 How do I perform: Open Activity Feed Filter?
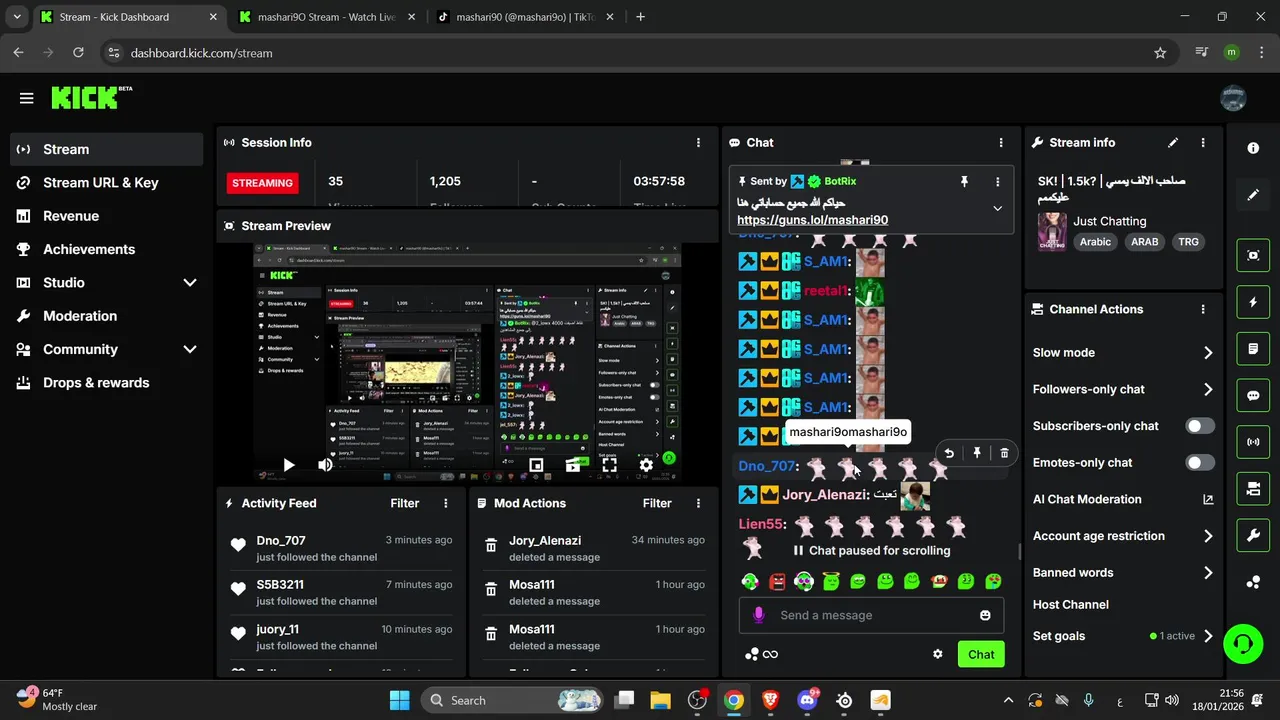point(405,503)
